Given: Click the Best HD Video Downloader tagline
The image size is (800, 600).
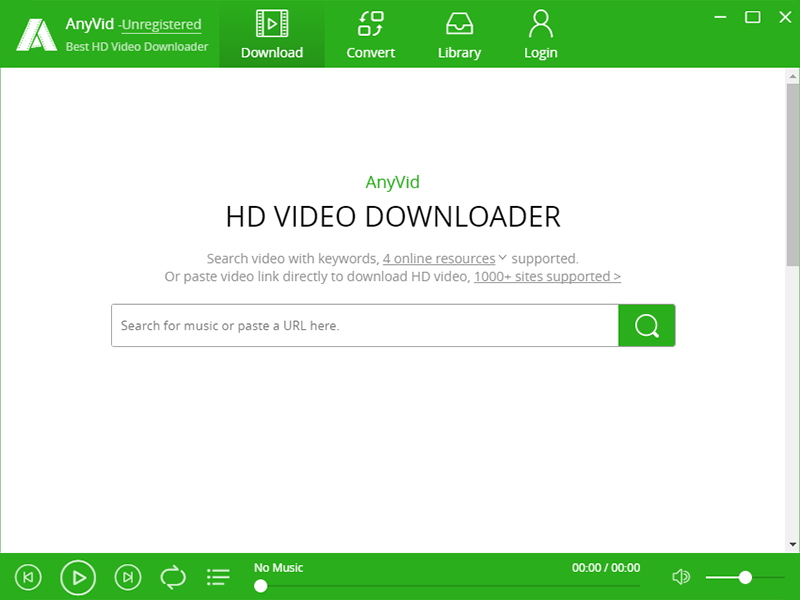Looking at the screenshot, I should click(137, 46).
